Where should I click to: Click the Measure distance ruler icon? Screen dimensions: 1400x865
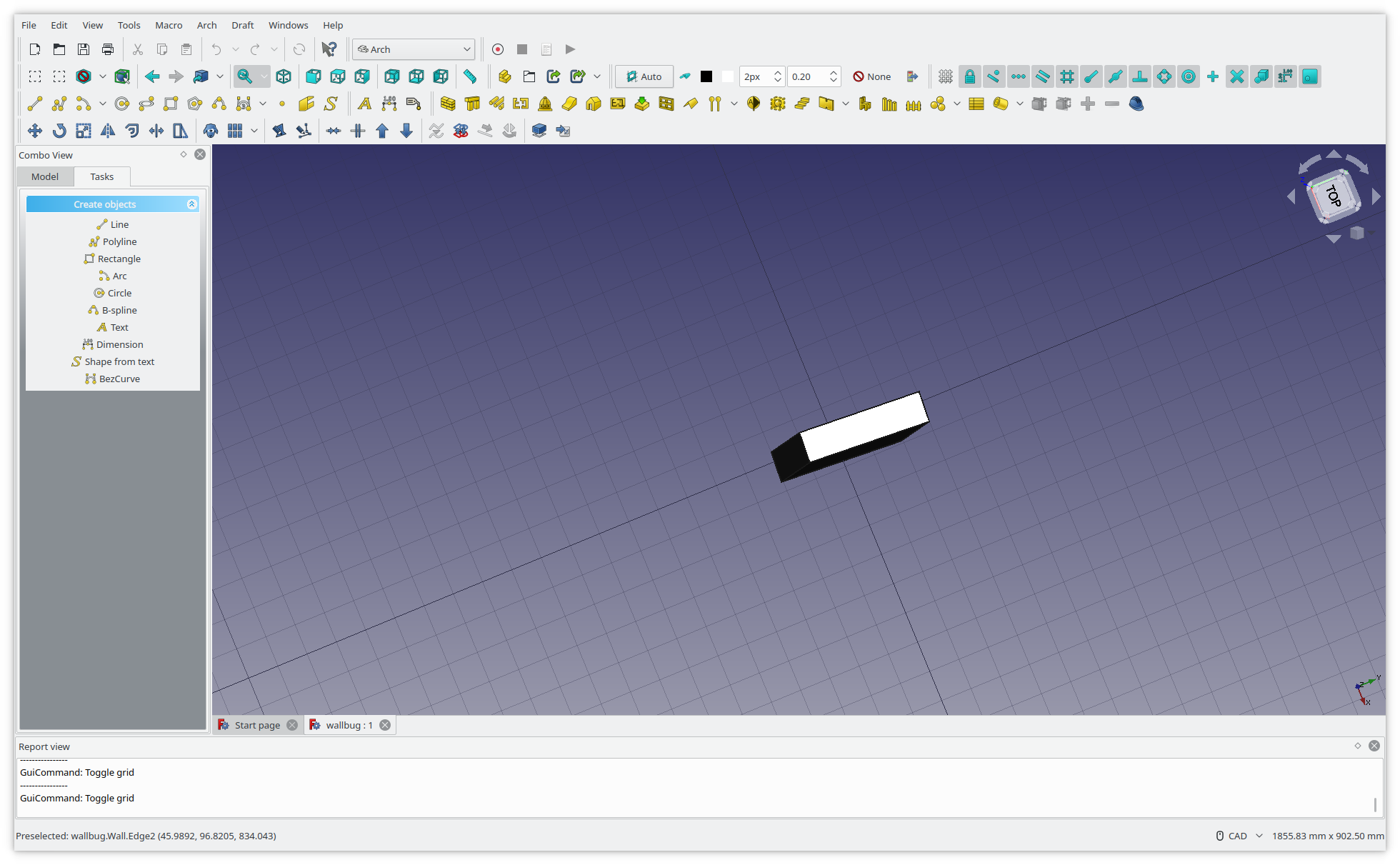pos(470,76)
